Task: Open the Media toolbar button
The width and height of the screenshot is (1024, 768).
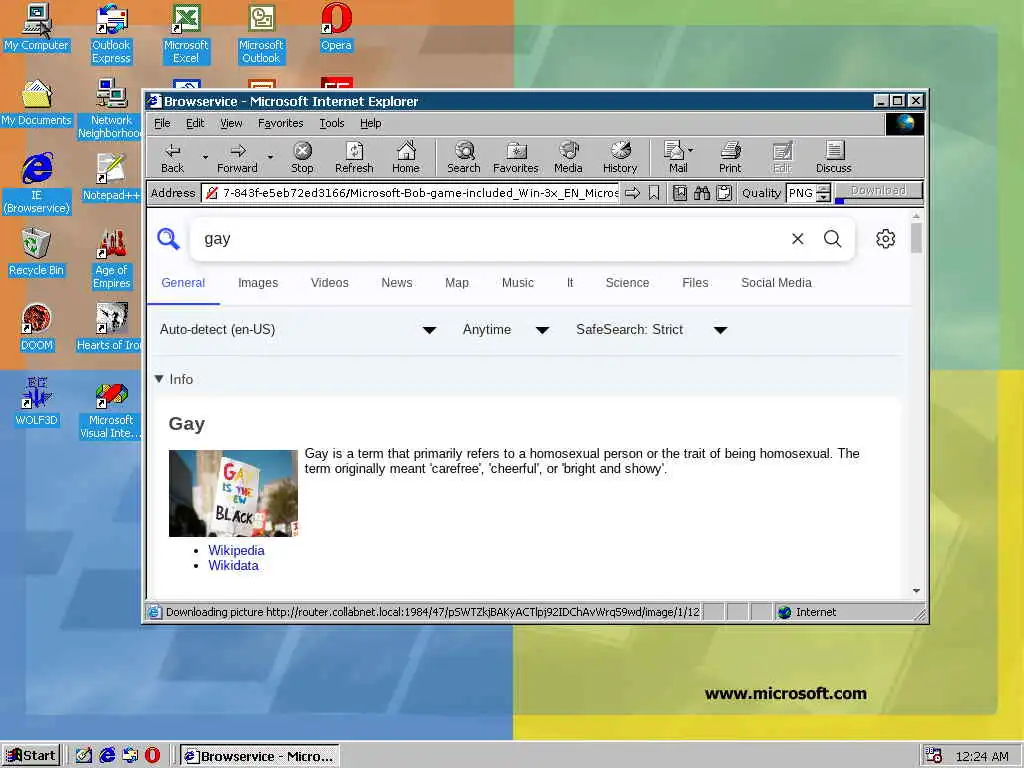Action: point(568,157)
